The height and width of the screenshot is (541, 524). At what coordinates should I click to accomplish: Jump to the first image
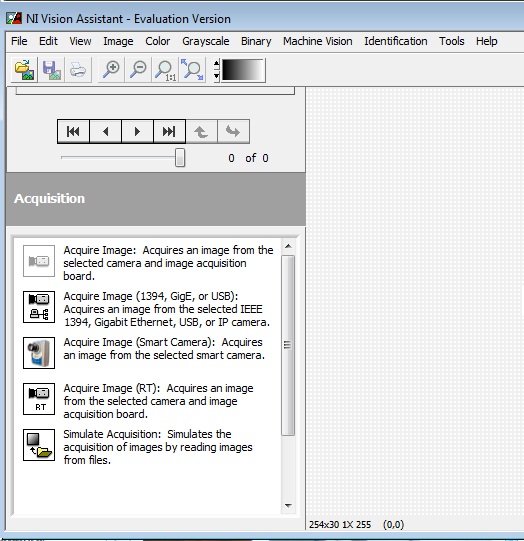point(73,131)
